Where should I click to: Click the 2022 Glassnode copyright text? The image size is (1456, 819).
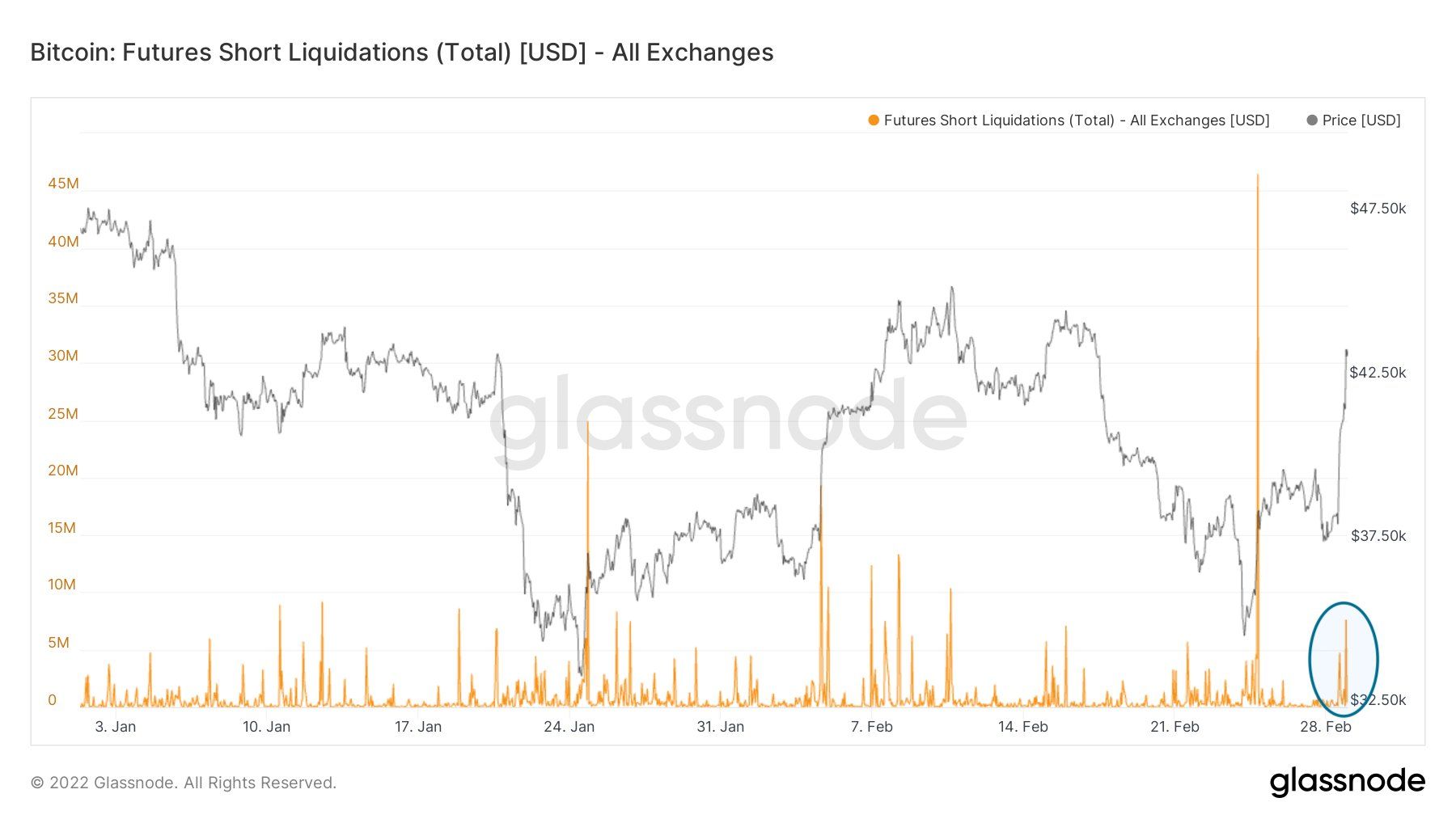[184, 783]
